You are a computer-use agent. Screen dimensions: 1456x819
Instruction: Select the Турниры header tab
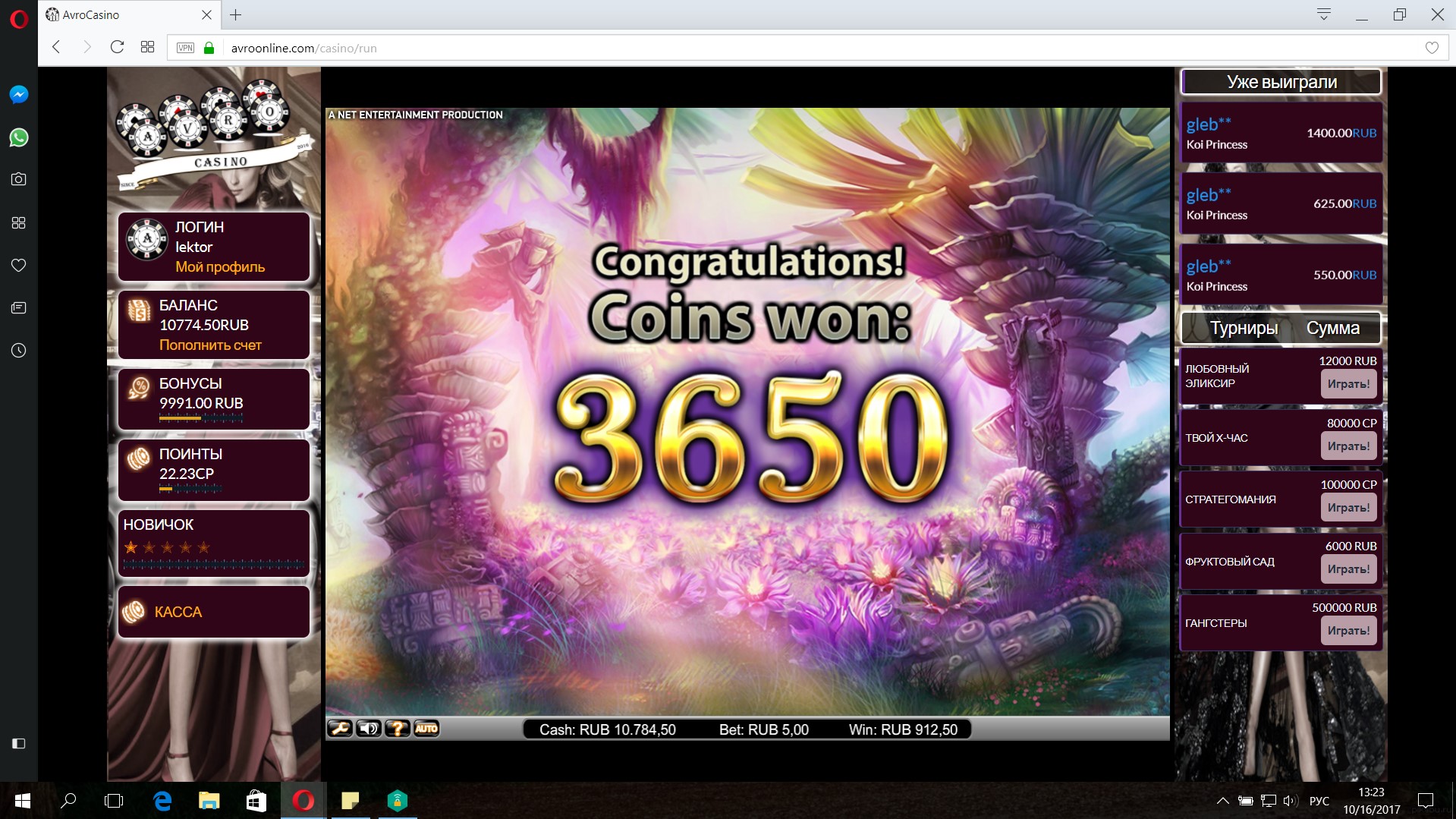click(x=1244, y=328)
